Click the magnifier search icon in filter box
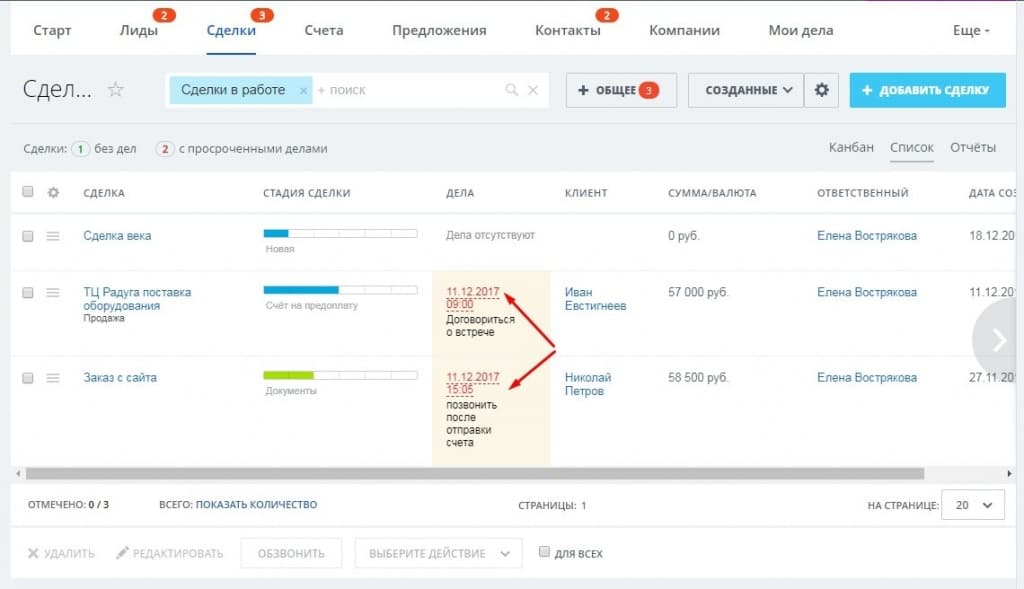The image size is (1024, 589). [512, 90]
